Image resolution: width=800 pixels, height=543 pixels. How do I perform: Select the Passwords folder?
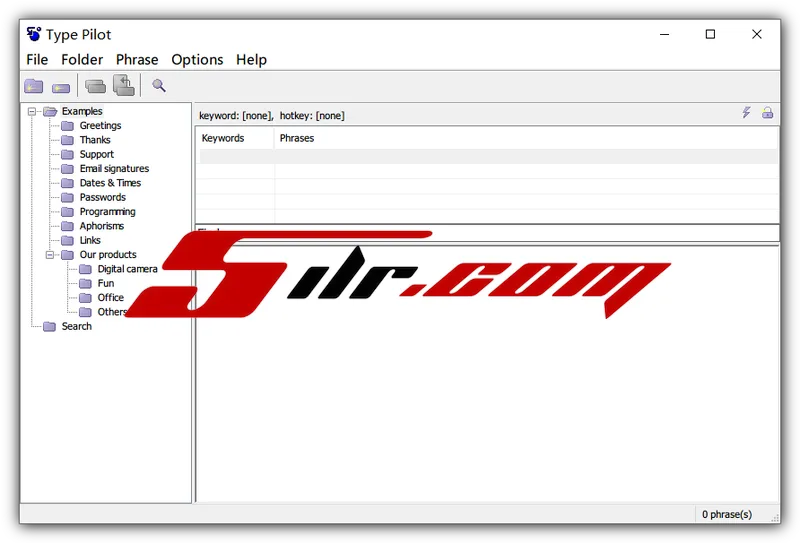(x=103, y=197)
